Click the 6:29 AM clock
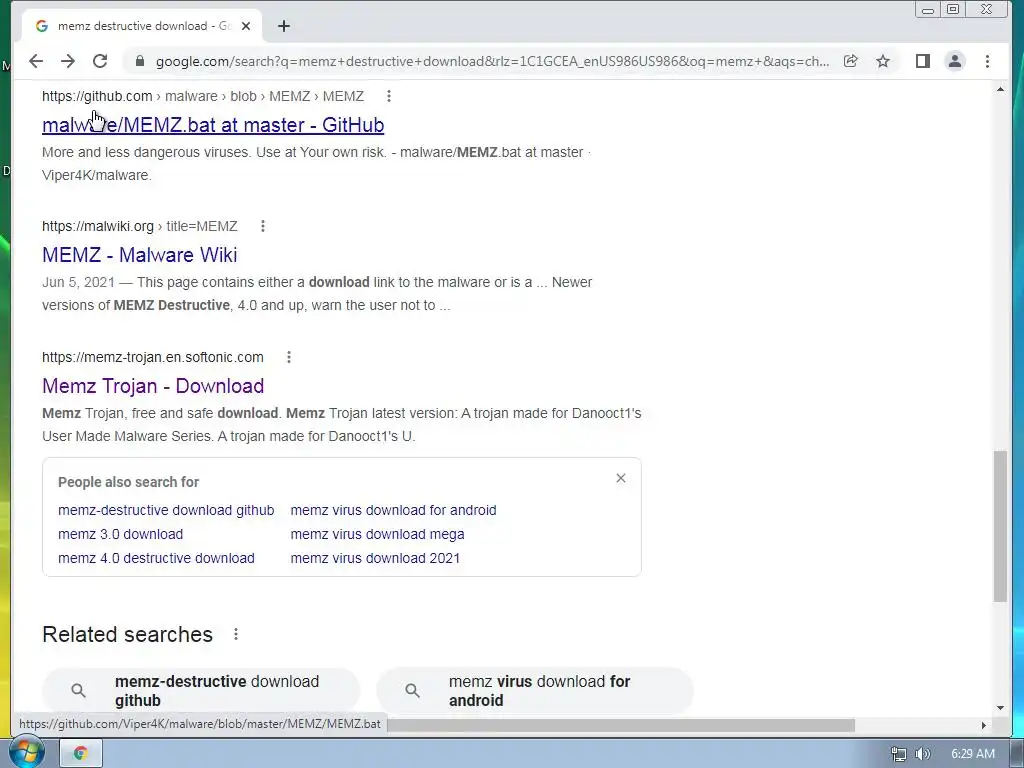The height and width of the screenshot is (768, 1024). 972,754
